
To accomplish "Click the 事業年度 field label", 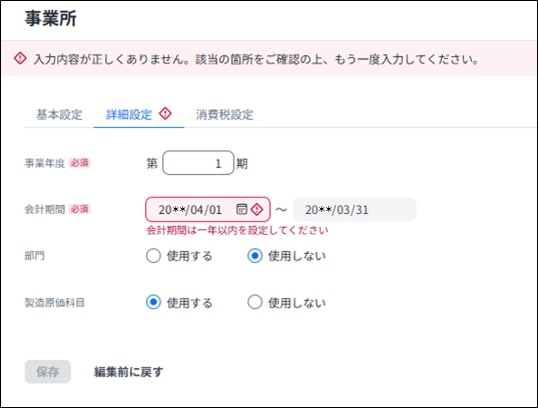I will pos(45,163).
